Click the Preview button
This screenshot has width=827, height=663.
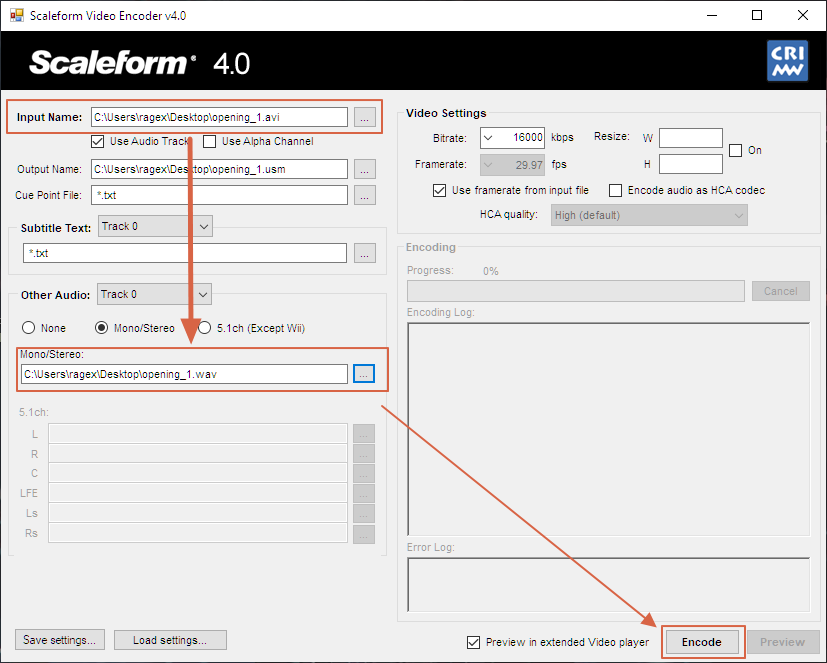[782, 642]
